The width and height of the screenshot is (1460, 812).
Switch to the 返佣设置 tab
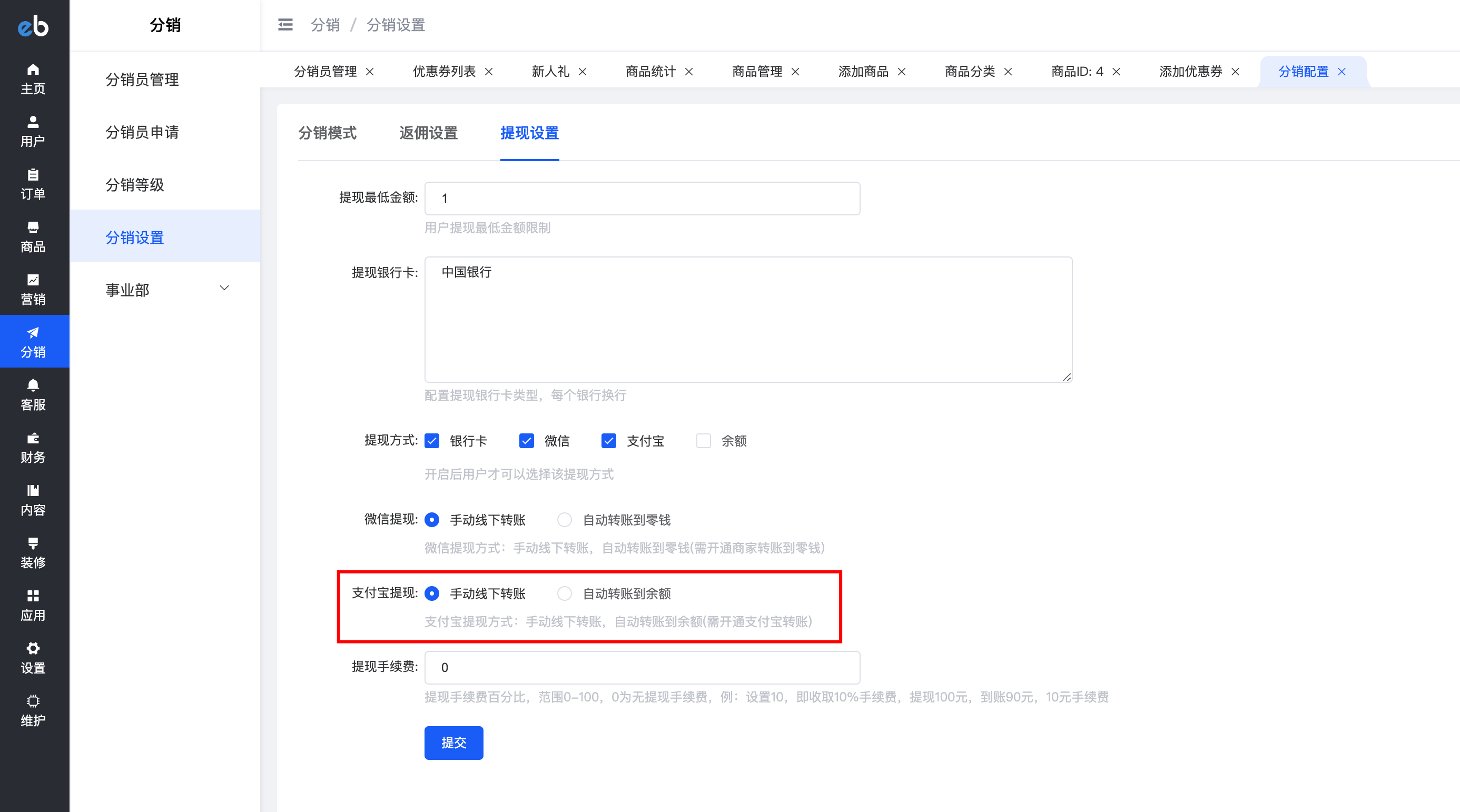(x=429, y=133)
